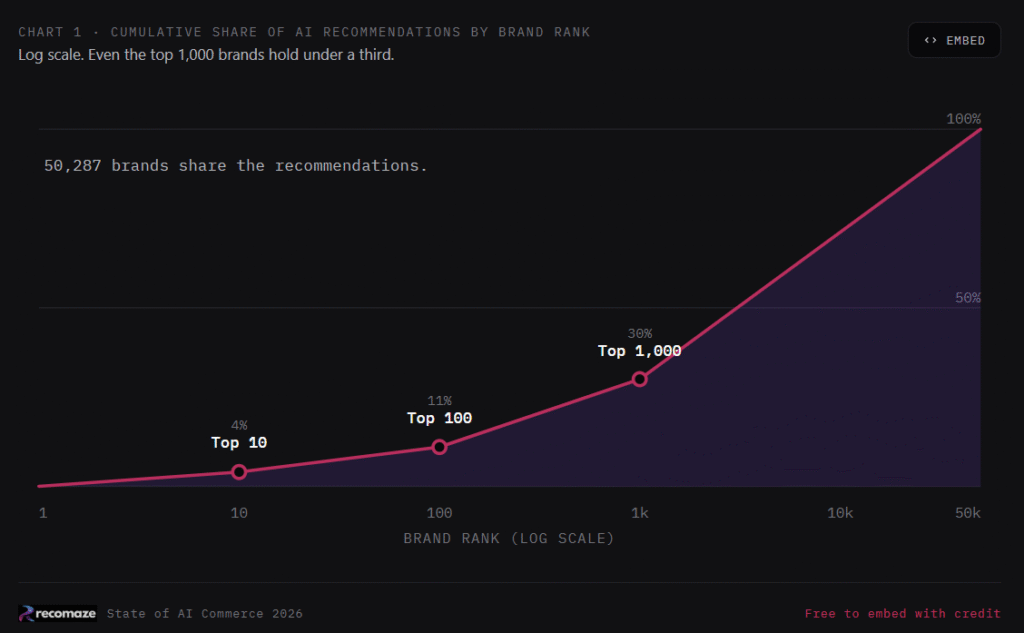Image resolution: width=1024 pixels, height=633 pixels.
Task: Click the '50,287 brands share the recommendations' annotation
Action: 236,166
